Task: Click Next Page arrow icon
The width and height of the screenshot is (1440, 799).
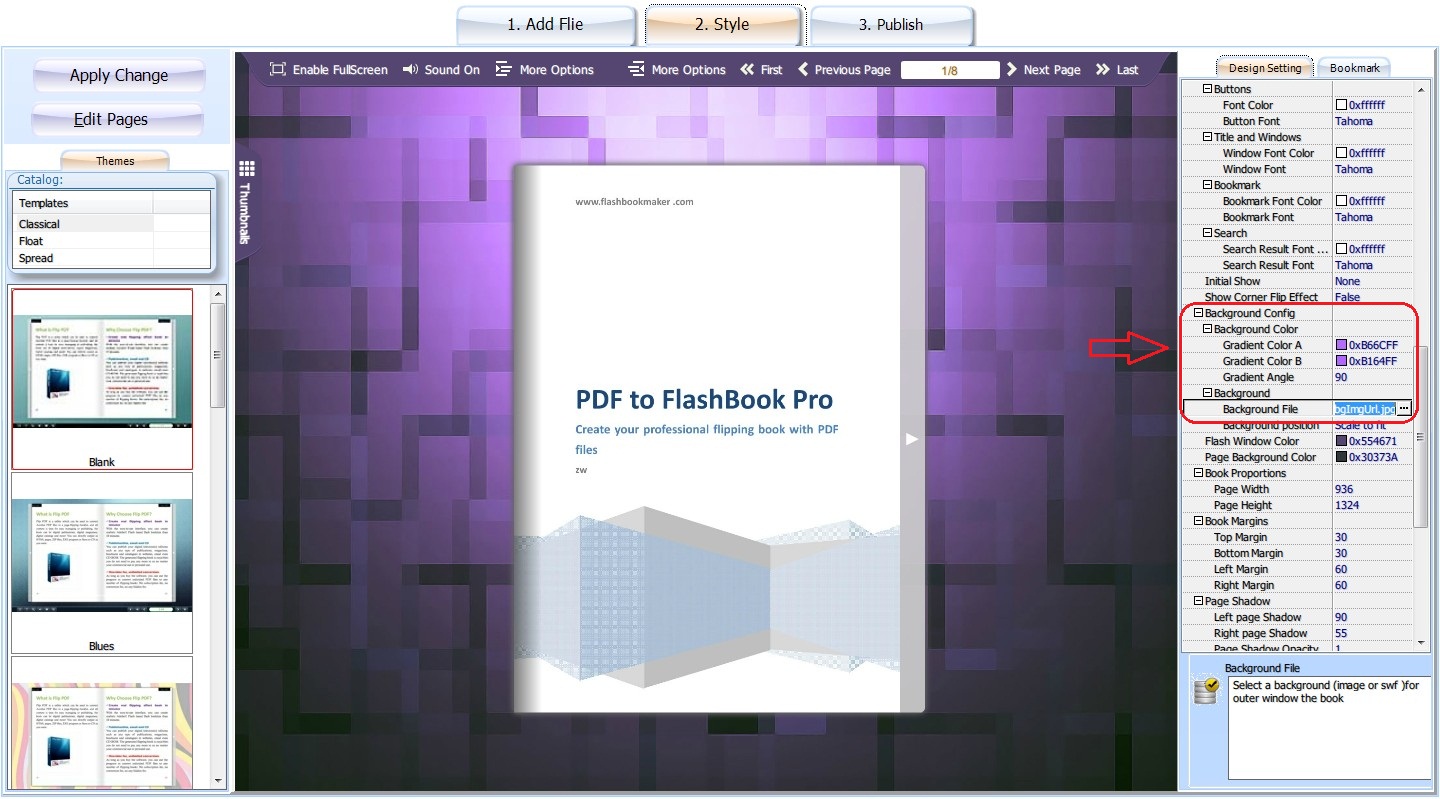Action: point(1012,70)
